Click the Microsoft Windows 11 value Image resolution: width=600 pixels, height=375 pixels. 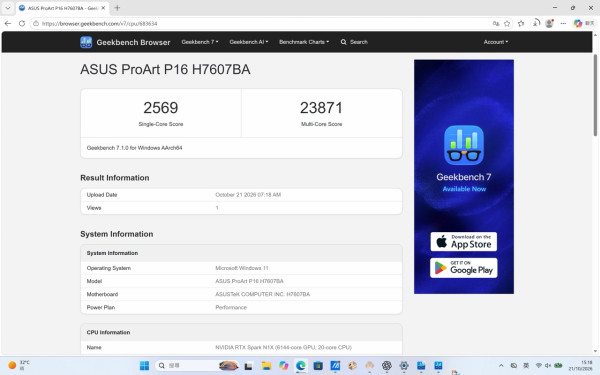coord(242,268)
